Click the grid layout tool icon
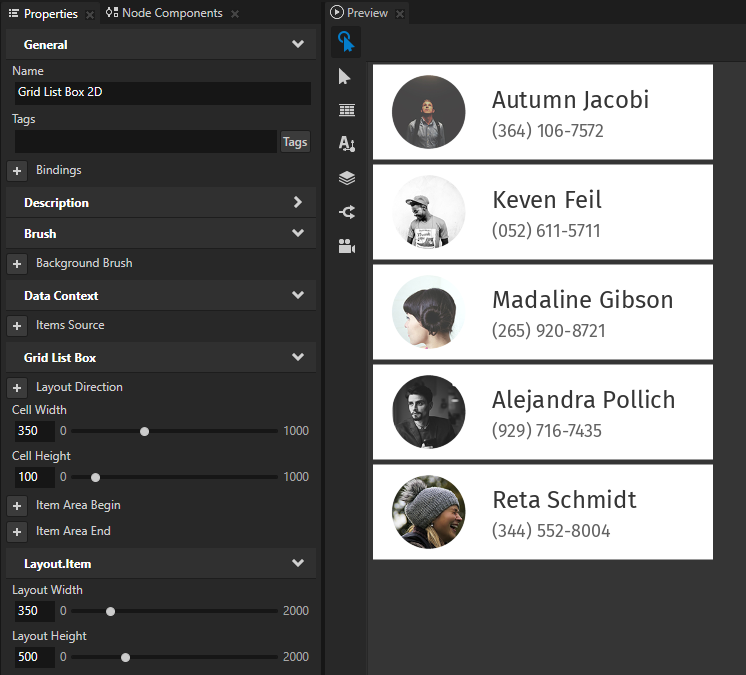The image size is (746, 675). [346, 111]
